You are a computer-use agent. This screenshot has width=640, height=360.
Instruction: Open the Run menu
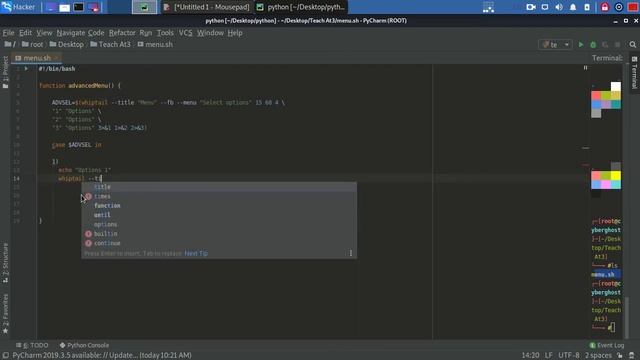(145, 33)
